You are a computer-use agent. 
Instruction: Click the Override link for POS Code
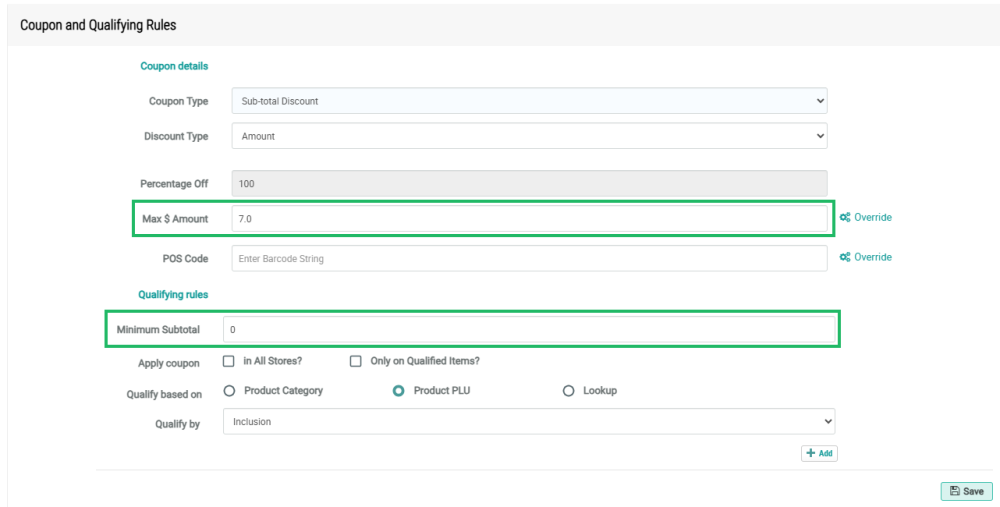[x=872, y=257]
